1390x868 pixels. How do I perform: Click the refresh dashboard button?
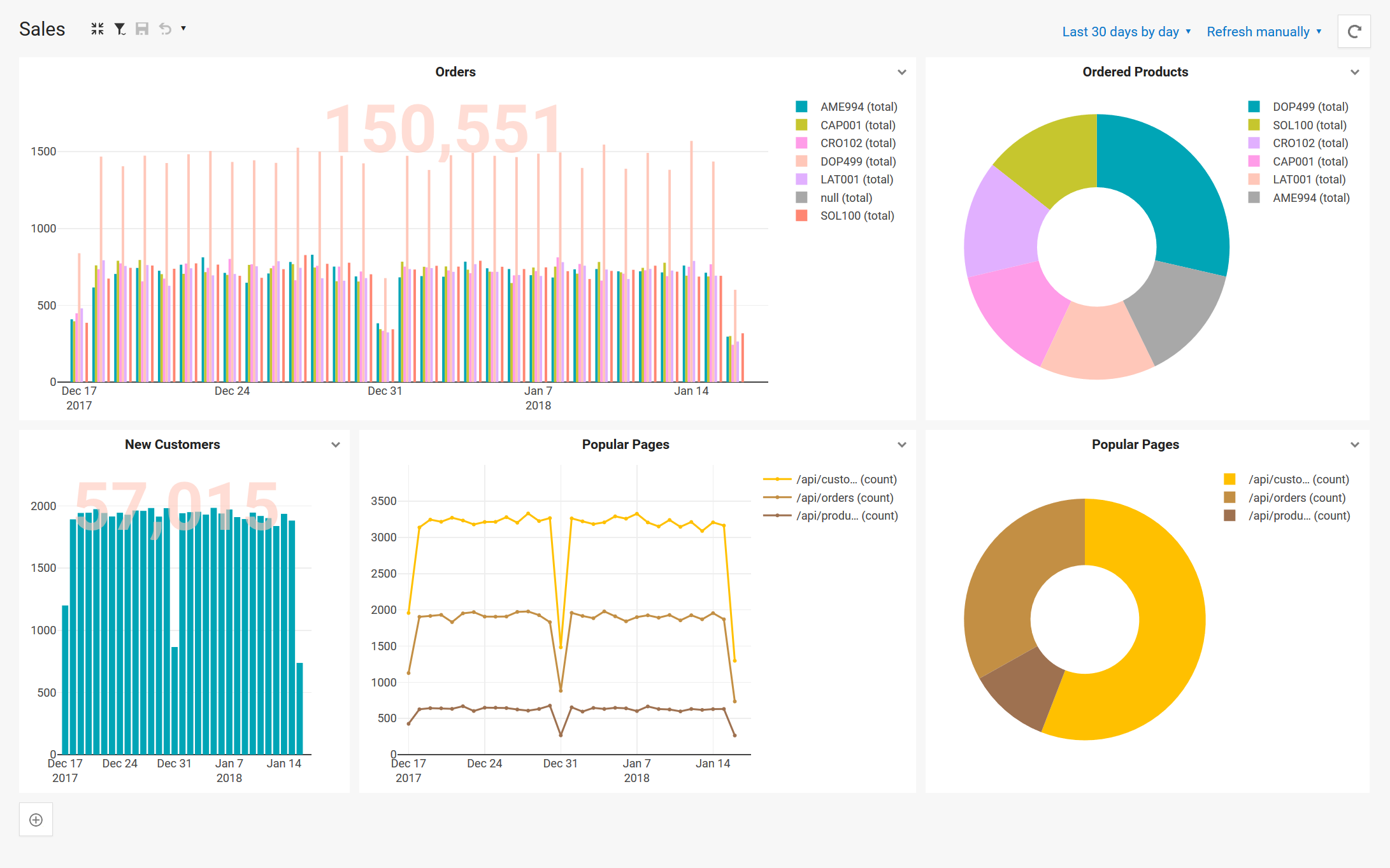click(1354, 31)
